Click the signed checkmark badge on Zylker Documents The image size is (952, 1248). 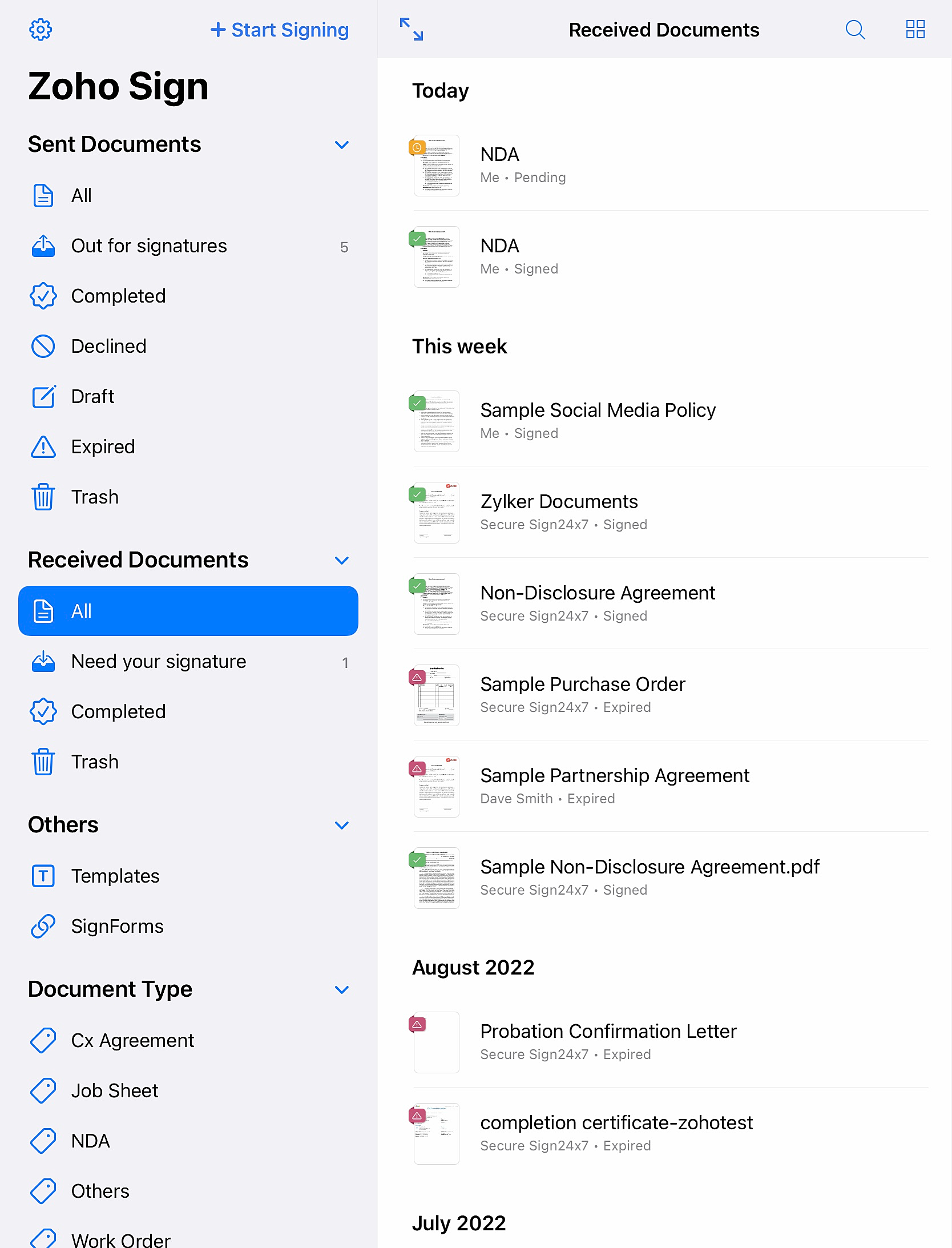[x=417, y=495]
